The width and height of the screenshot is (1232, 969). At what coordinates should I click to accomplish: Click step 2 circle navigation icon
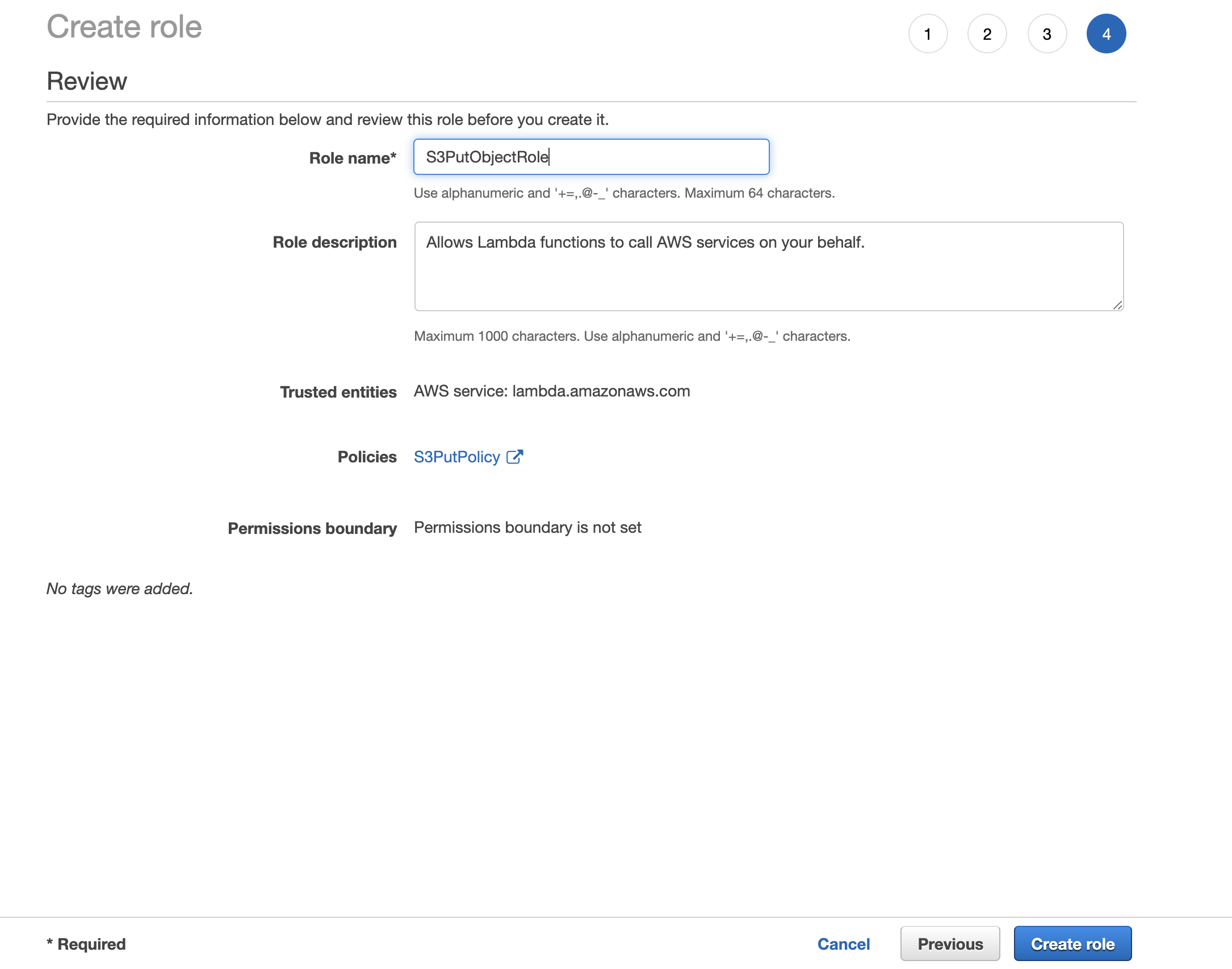tap(986, 34)
